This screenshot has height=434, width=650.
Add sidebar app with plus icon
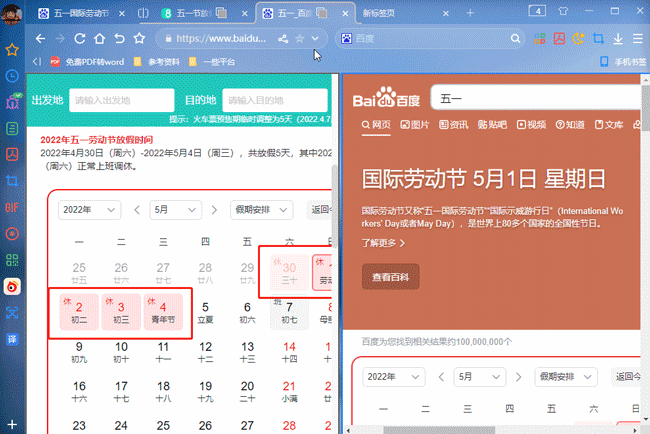point(12,424)
